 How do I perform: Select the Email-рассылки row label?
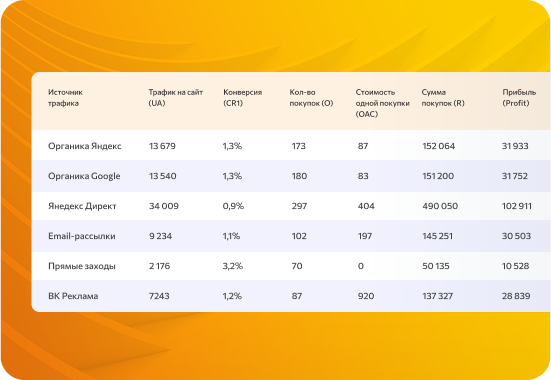pos(82,236)
